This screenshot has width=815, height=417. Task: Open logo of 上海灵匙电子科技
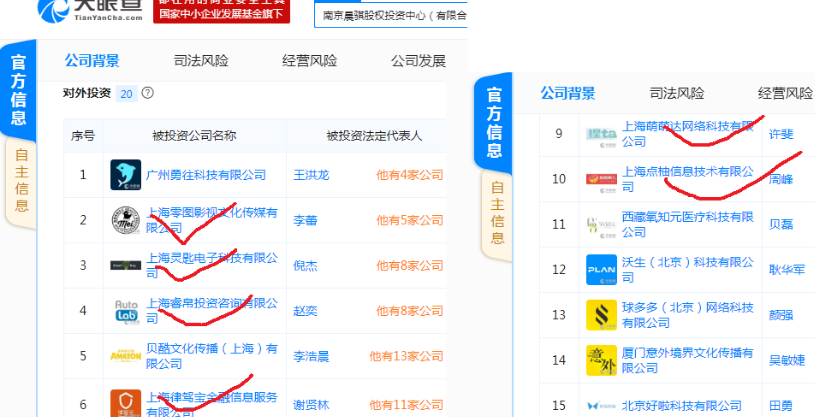click(126, 265)
